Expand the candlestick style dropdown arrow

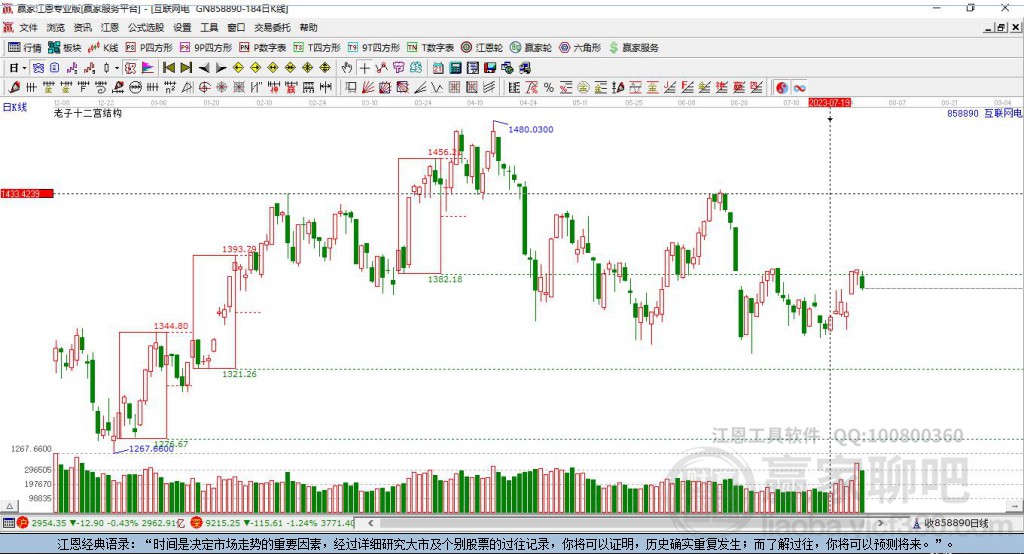(x=117, y=68)
